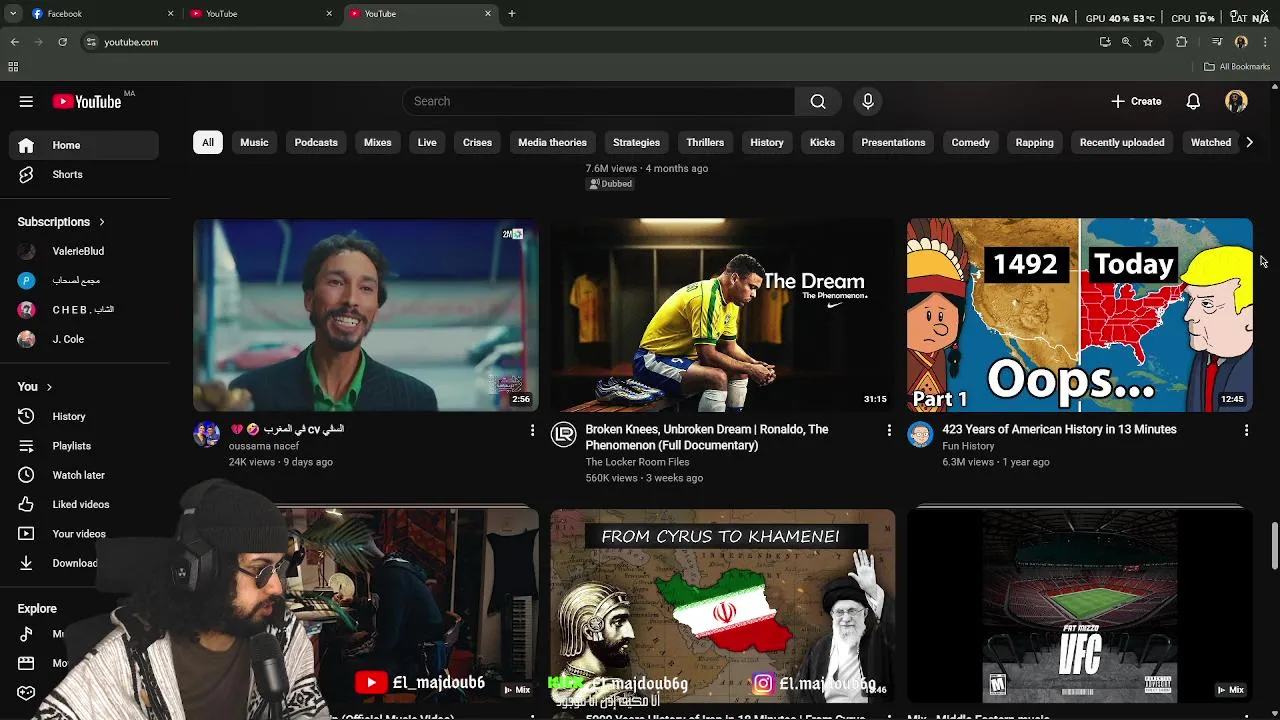1280x720 pixels.
Task: Select the Recently uploaded filter chip
Action: pos(1122,142)
